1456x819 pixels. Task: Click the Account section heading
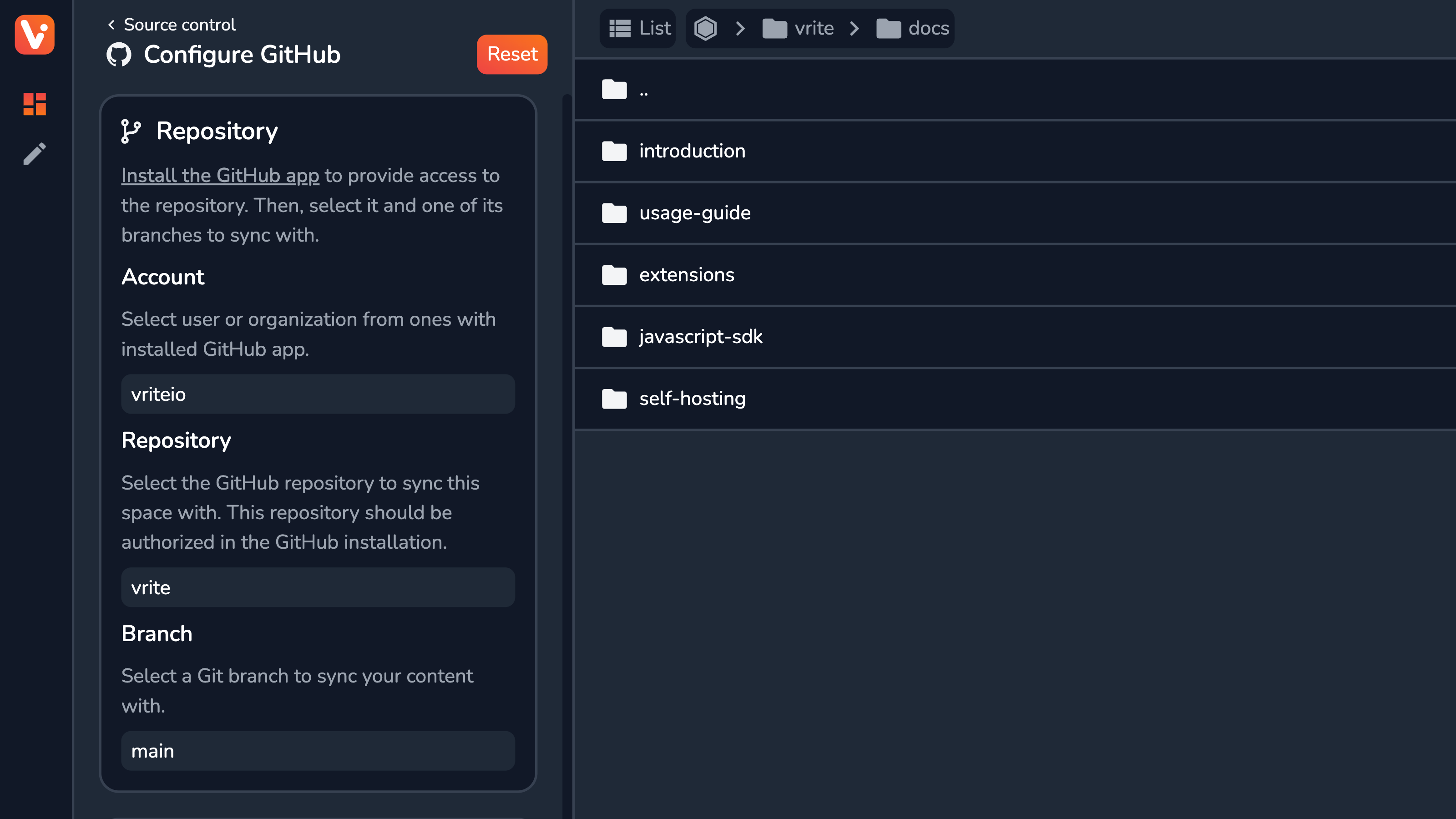pos(163,277)
